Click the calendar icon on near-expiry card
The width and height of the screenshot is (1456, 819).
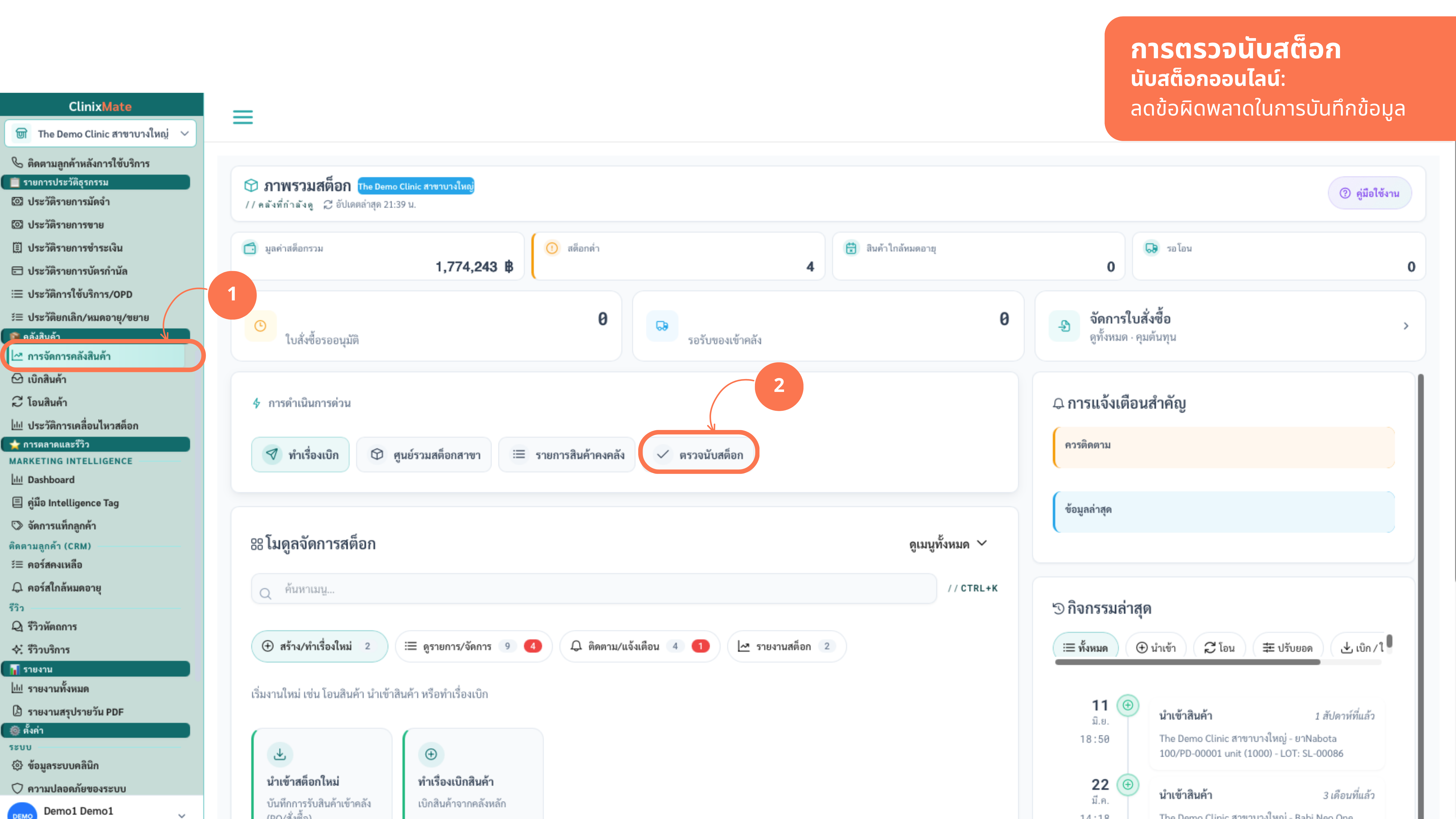tap(851, 248)
